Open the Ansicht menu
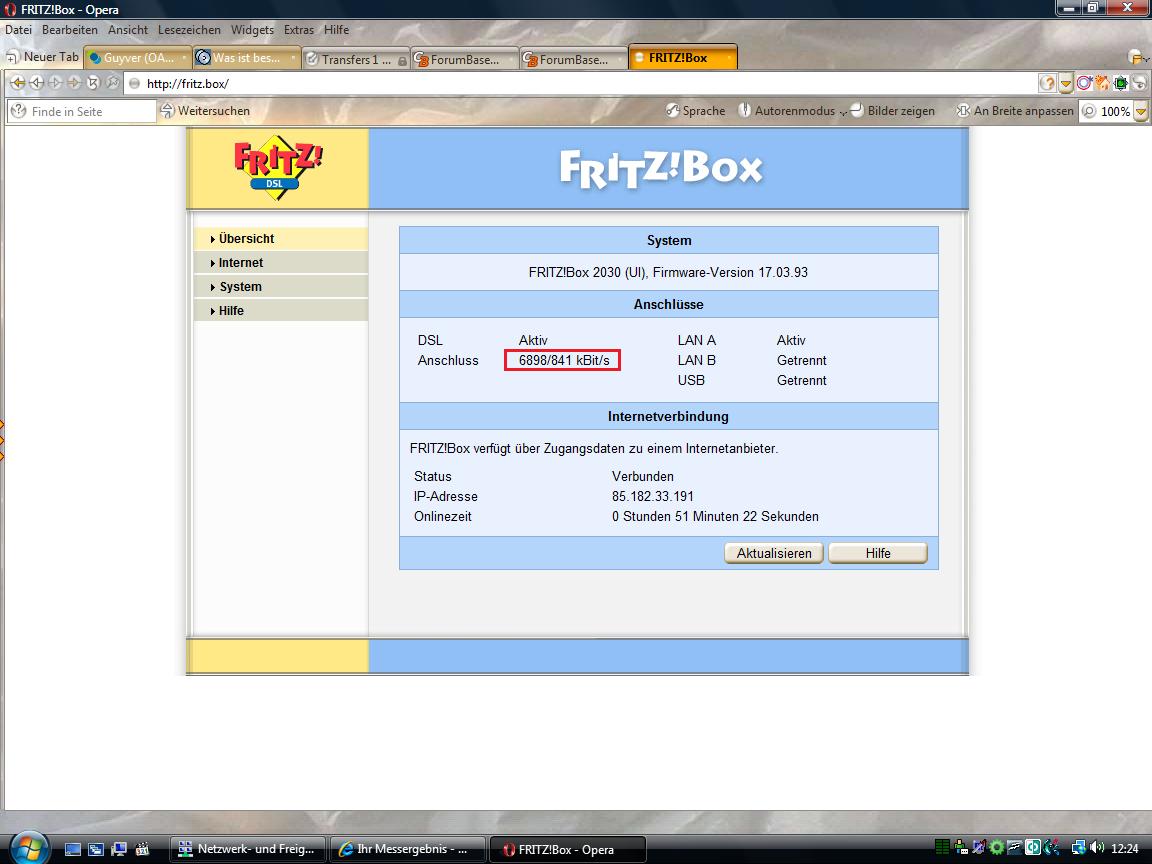This screenshot has height=864, width=1152. click(128, 30)
